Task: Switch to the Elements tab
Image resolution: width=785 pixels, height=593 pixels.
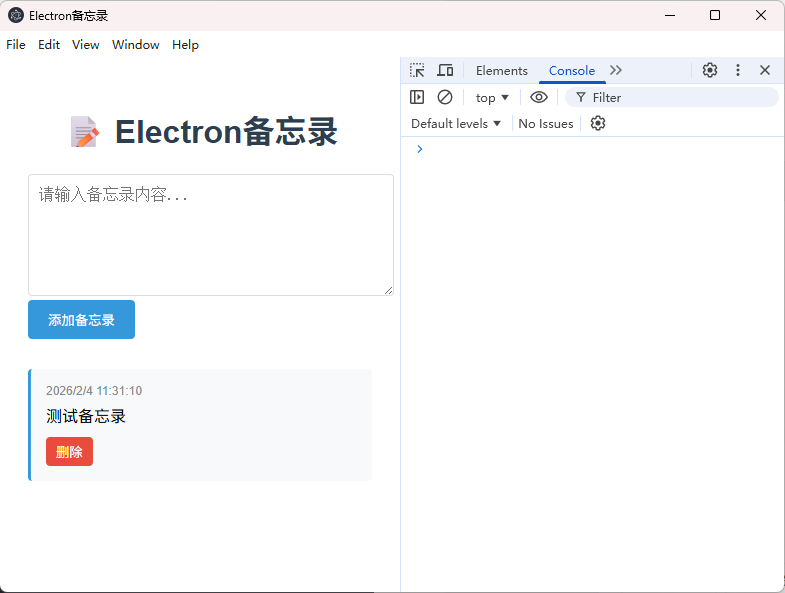Action: coord(502,71)
